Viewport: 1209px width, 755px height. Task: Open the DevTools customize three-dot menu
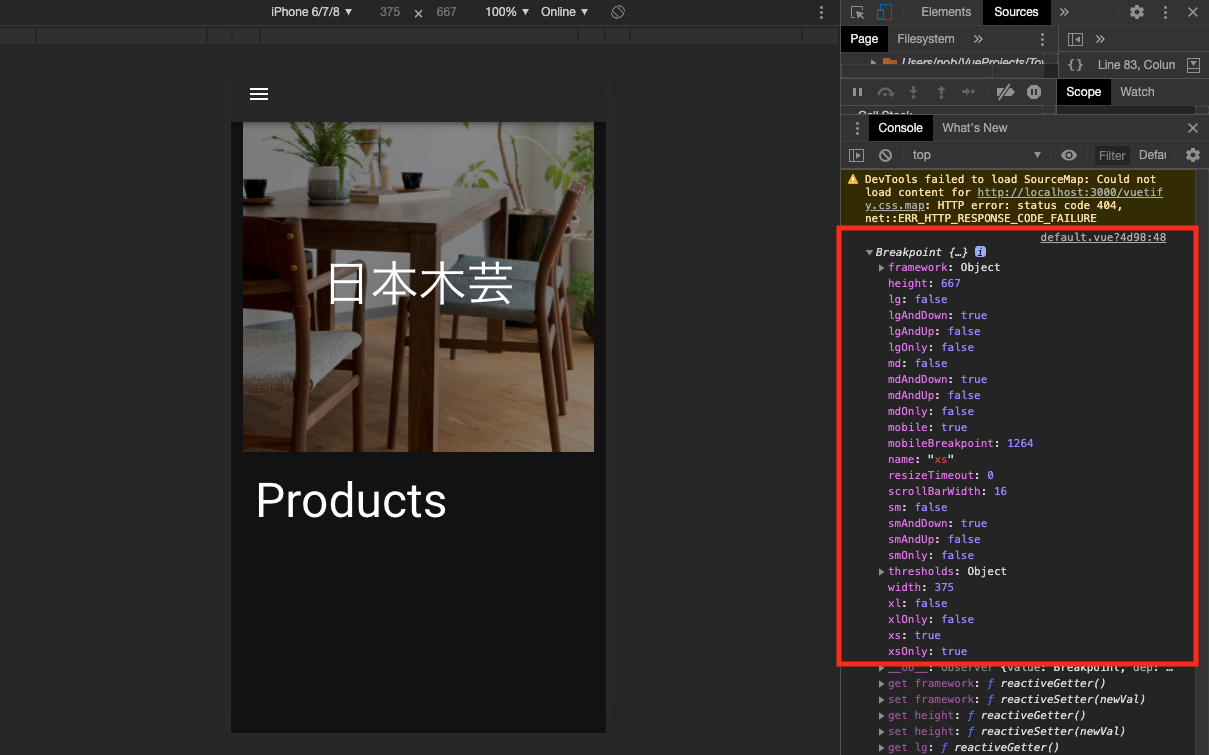[1164, 12]
